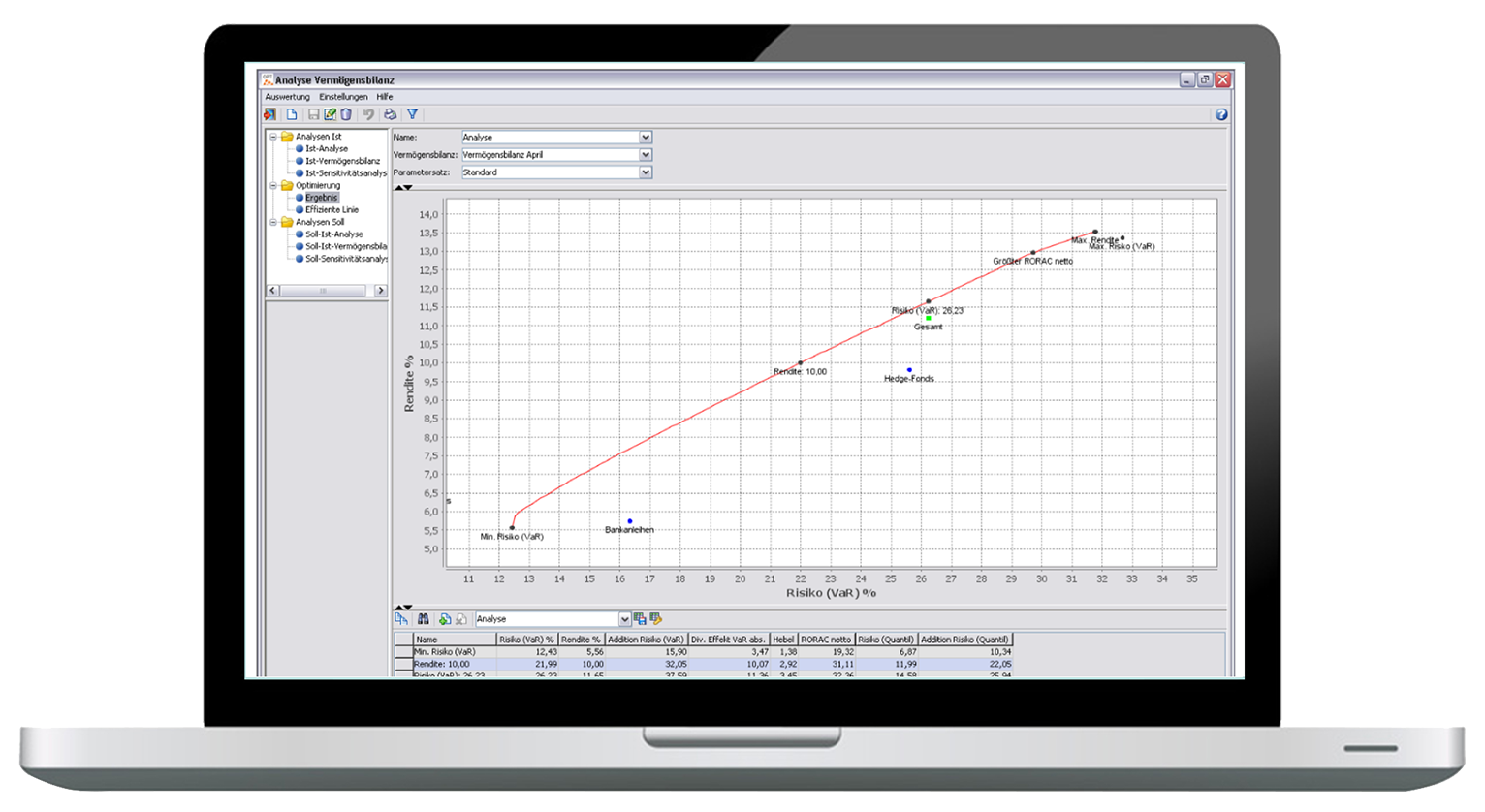This screenshot has width=1485, height=812.
Task: Click the delete trash icon in toolbar
Action: (x=346, y=114)
